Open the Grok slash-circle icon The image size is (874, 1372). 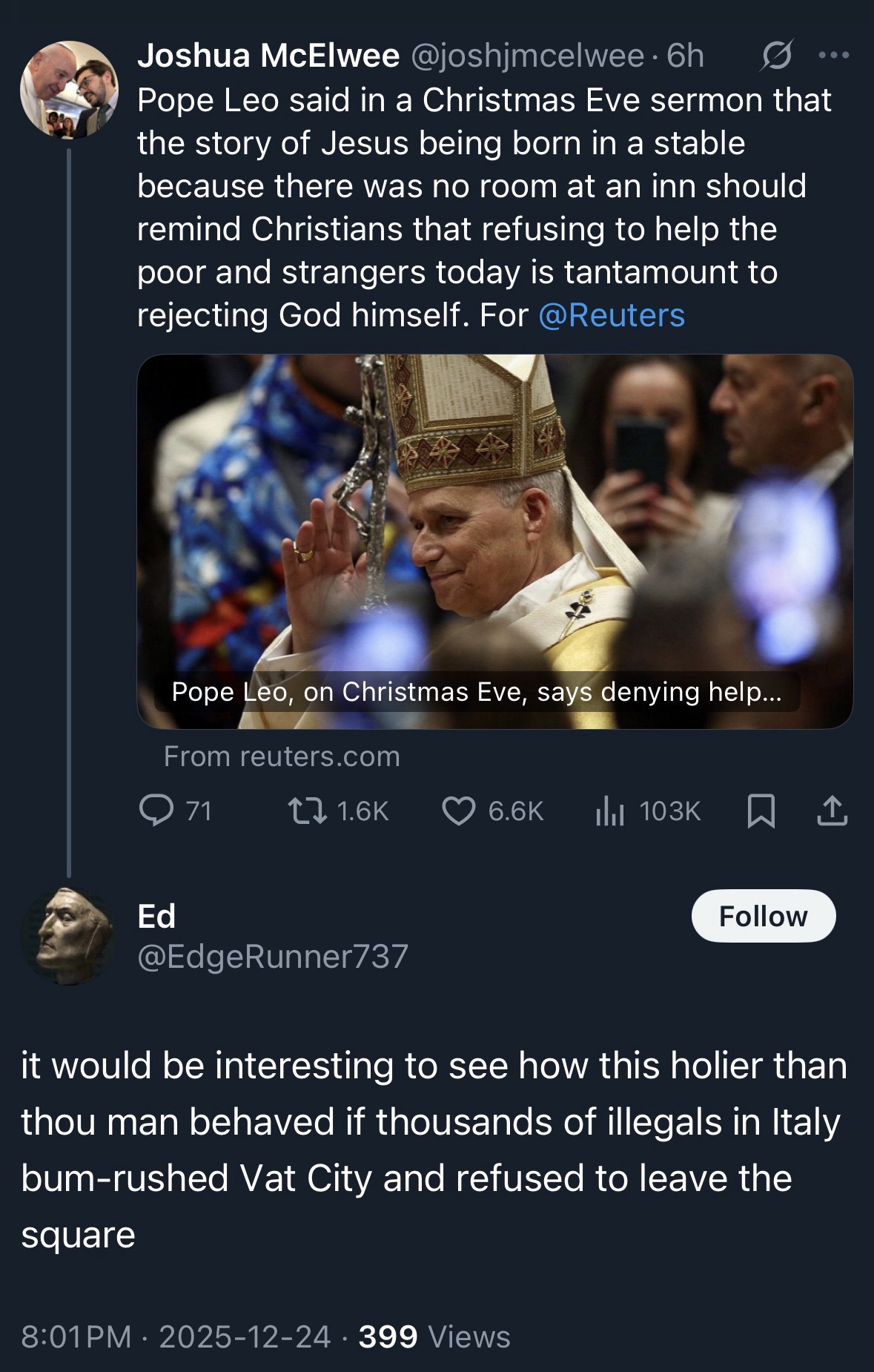(x=776, y=56)
